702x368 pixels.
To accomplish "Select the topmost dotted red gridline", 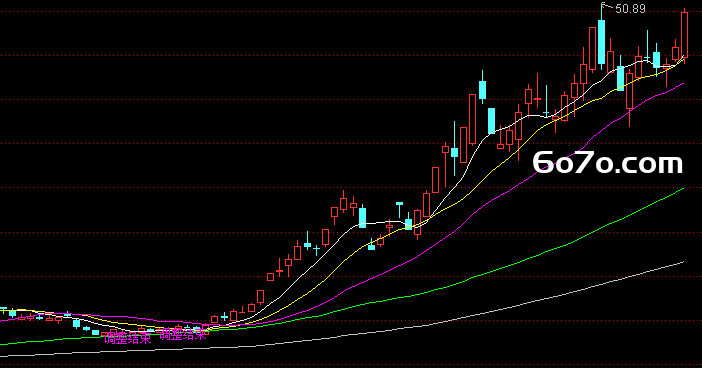I will [351, 12].
